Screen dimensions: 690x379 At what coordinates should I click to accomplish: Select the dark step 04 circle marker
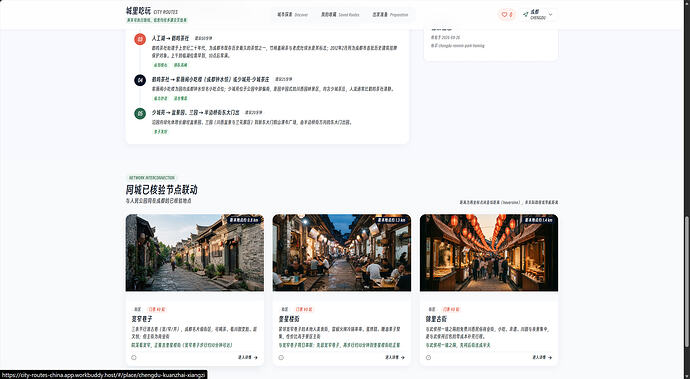click(140, 80)
